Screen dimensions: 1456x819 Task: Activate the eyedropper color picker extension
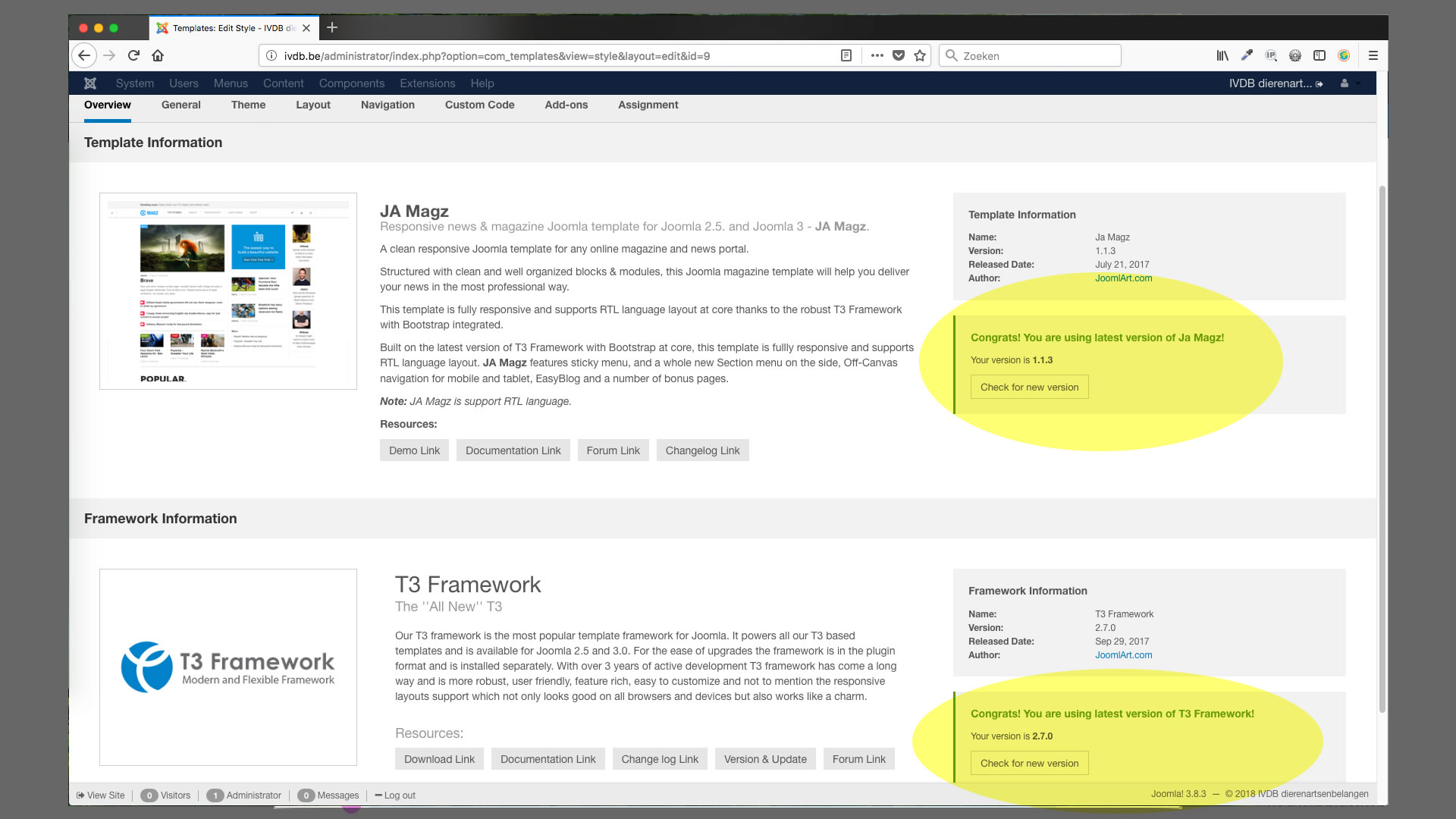point(1247,55)
